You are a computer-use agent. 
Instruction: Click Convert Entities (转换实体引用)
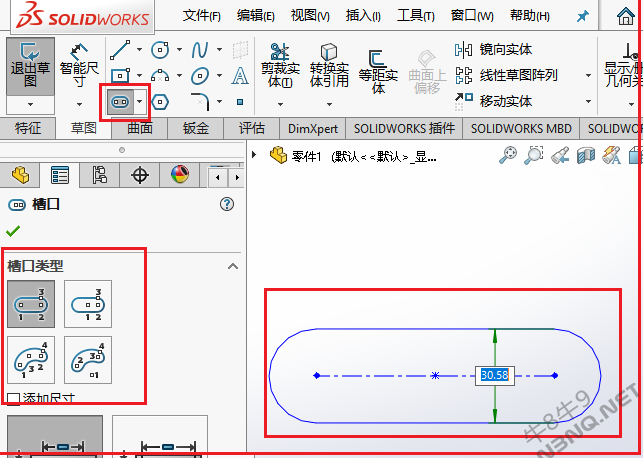coord(329,66)
